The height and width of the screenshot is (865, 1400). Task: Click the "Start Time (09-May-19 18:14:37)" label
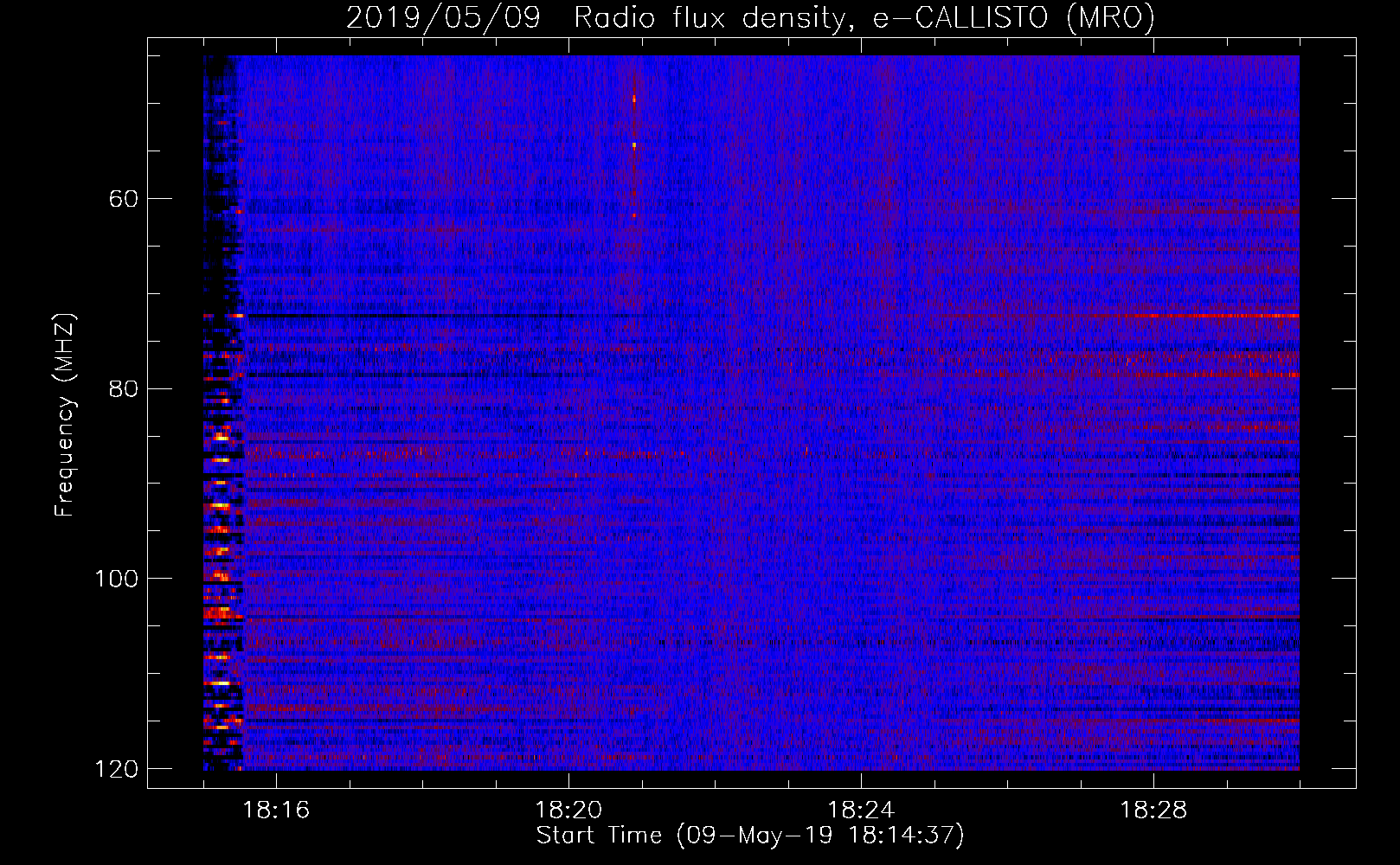click(x=750, y=836)
